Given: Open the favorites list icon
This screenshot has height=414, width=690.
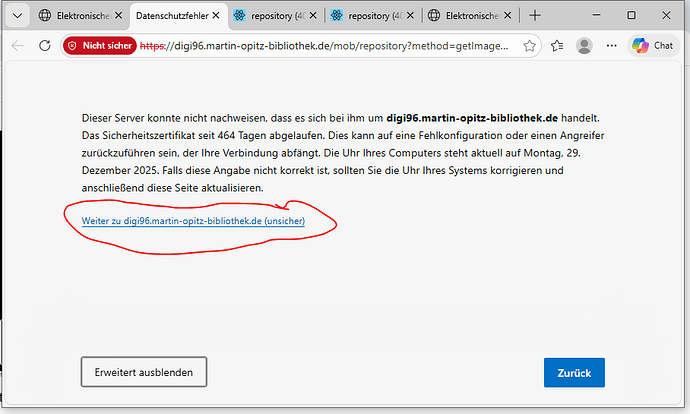Looking at the screenshot, I should pyautogui.click(x=557, y=46).
